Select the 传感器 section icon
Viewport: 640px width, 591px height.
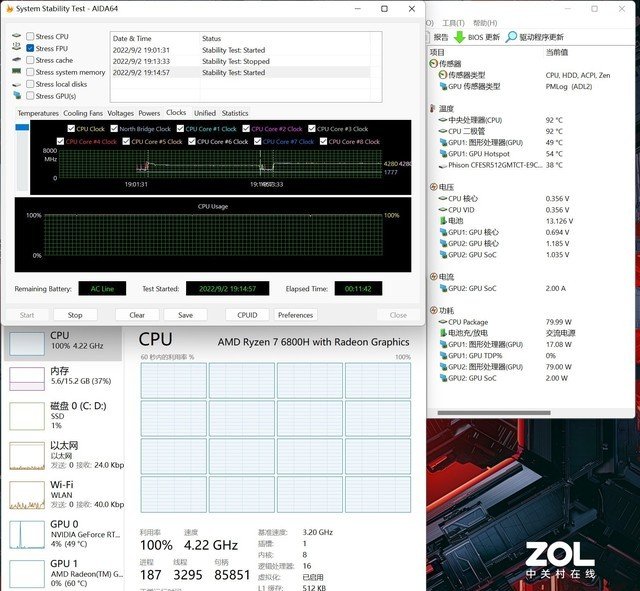point(433,64)
